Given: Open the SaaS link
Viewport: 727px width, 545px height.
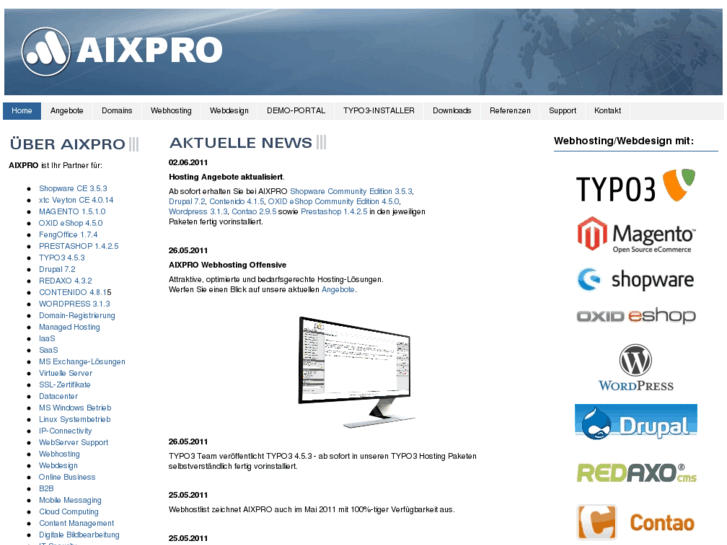Looking at the screenshot, I should coord(49,350).
